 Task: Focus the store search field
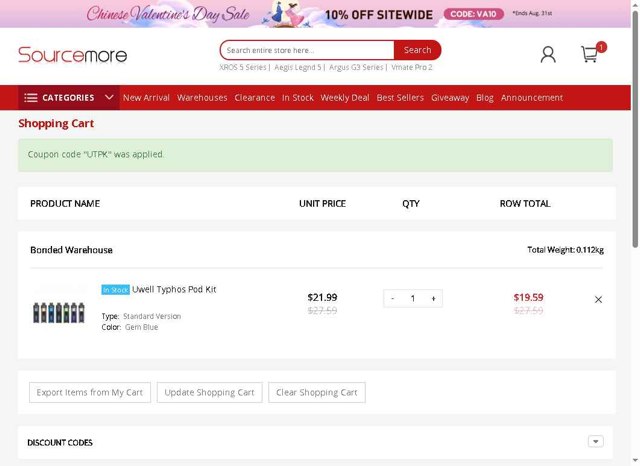click(x=307, y=50)
